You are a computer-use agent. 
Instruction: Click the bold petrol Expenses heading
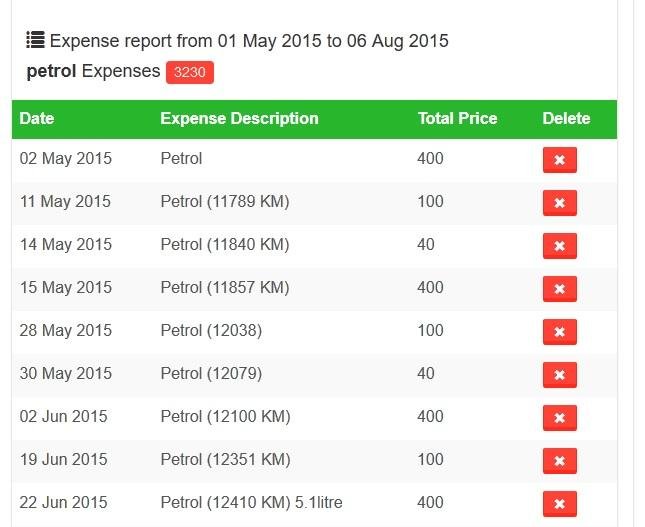(x=93, y=71)
